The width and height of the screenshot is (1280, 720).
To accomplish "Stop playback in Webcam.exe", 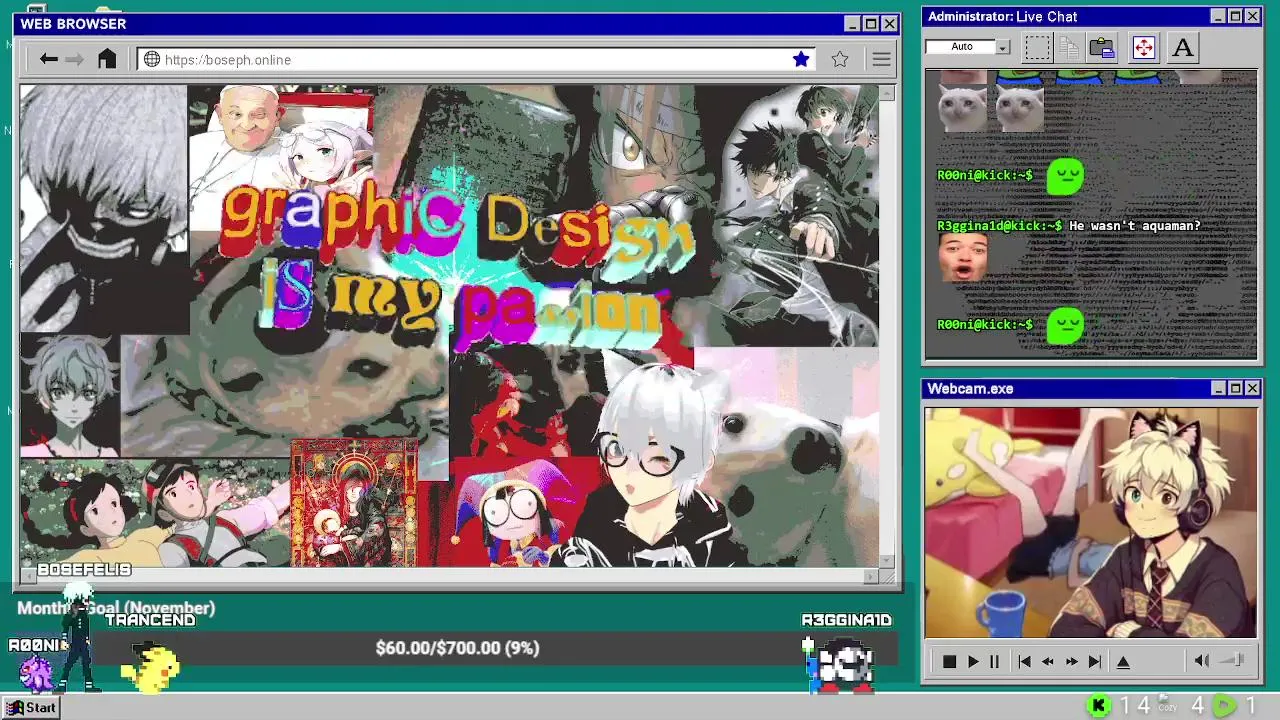I will 949,661.
